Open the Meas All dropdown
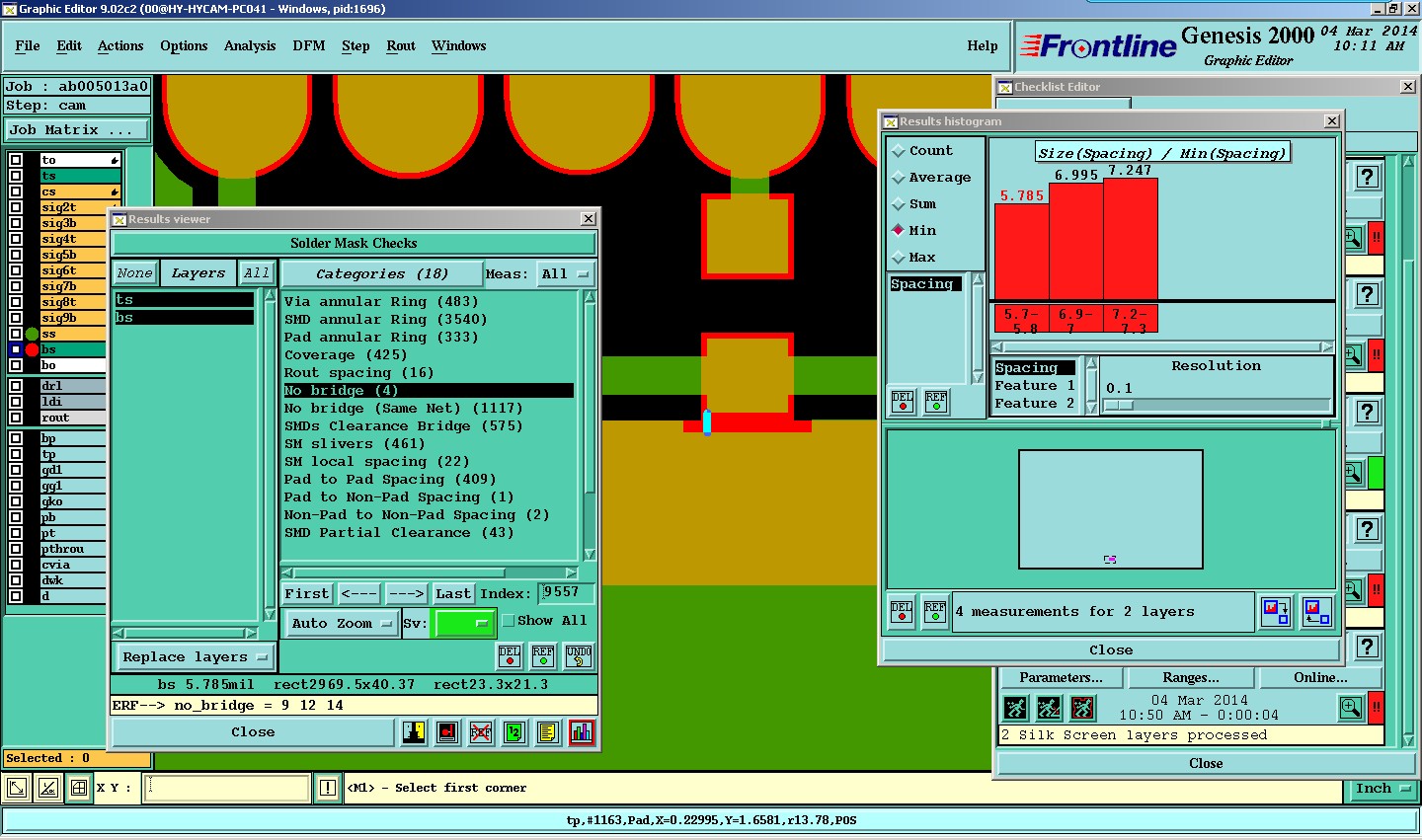 tap(565, 274)
